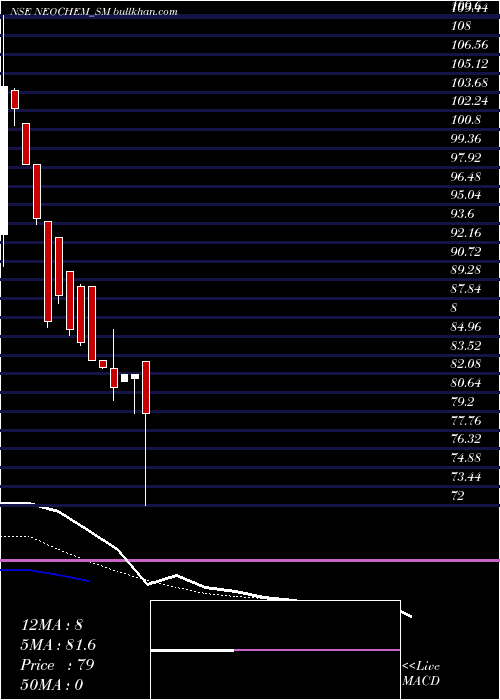Click the 100.8 price level label

pyautogui.click(x=466, y=120)
